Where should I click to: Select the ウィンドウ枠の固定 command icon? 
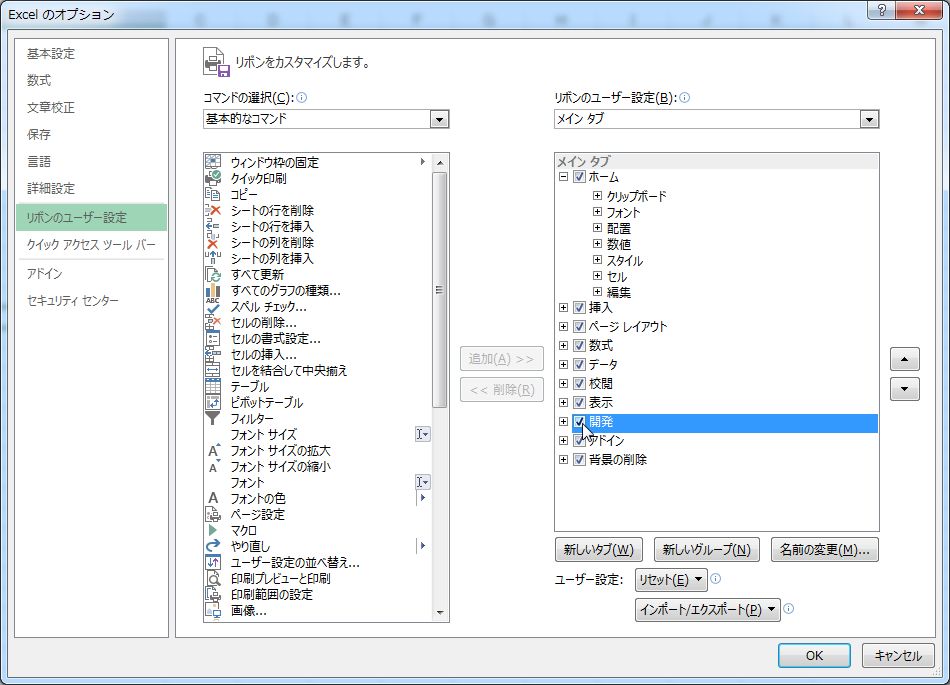[x=213, y=162]
